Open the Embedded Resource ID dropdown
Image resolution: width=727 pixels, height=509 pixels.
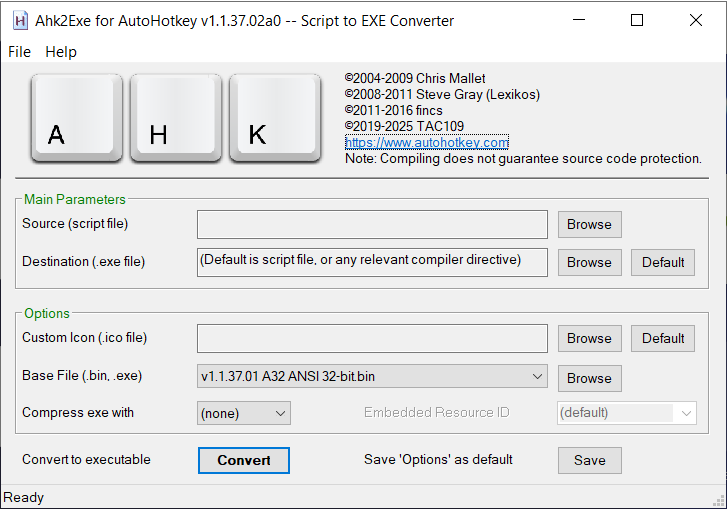pyautogui.click(x=626, y=413)
